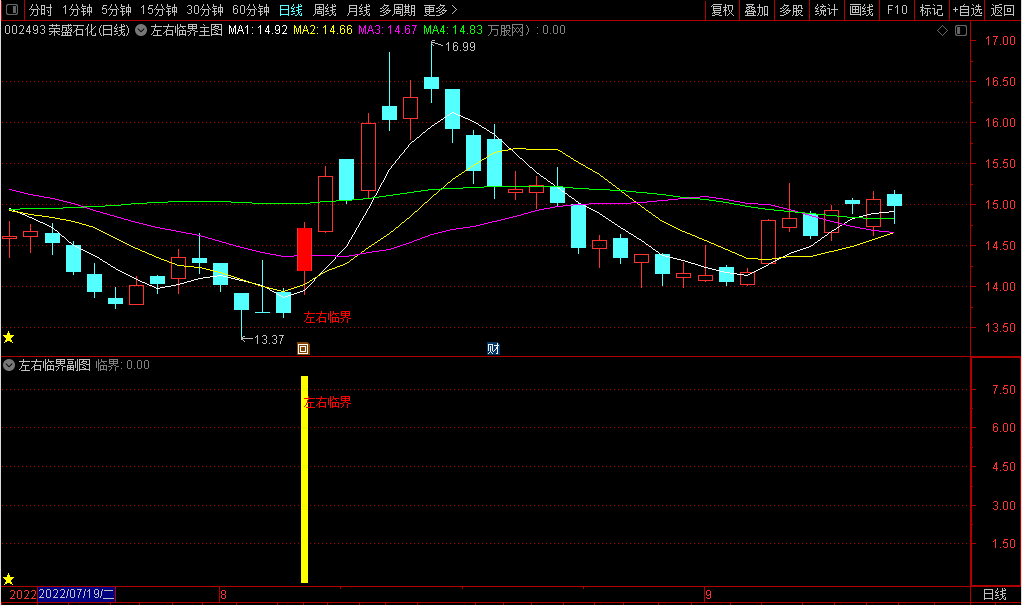Open the 财 financial marker icon
Screen dimensions: 1022x605
pos(493,349)
